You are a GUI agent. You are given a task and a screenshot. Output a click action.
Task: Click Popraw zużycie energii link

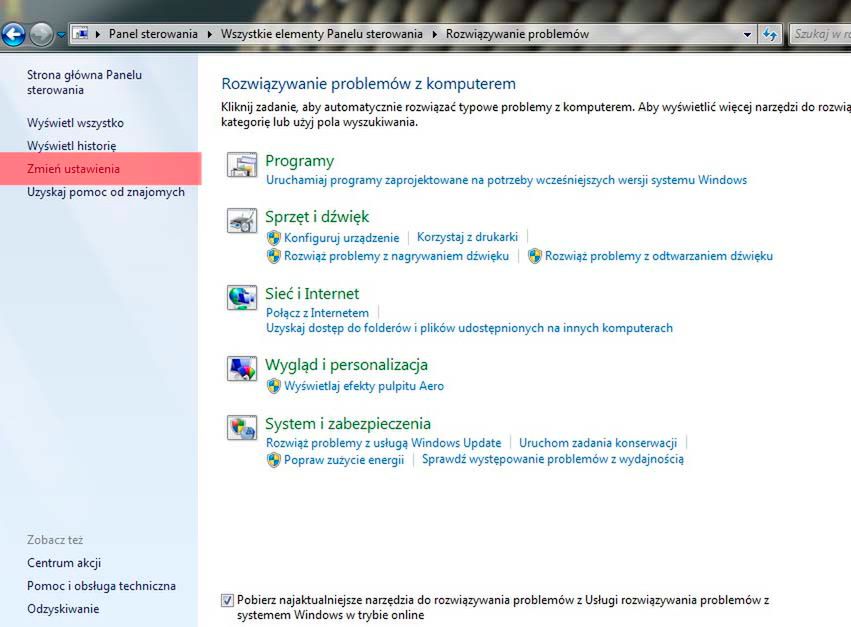click(344, 460)
